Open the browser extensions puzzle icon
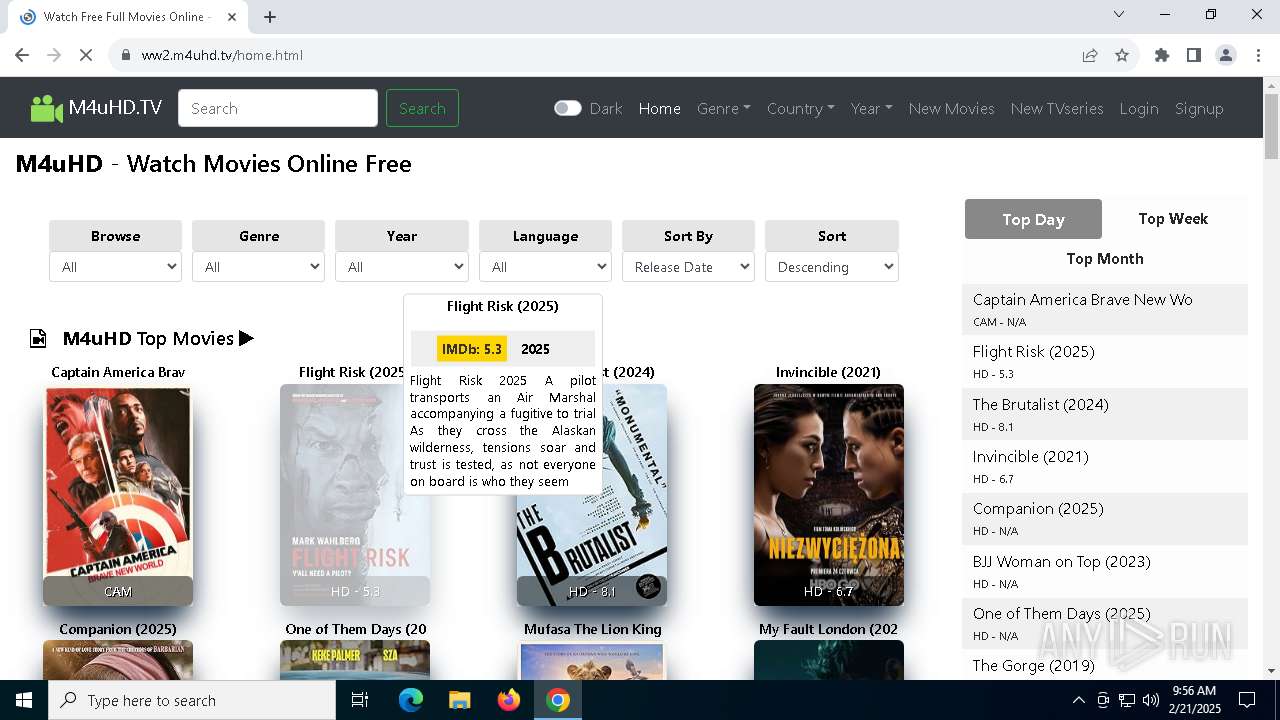1280x720 pixels. 1162,55
